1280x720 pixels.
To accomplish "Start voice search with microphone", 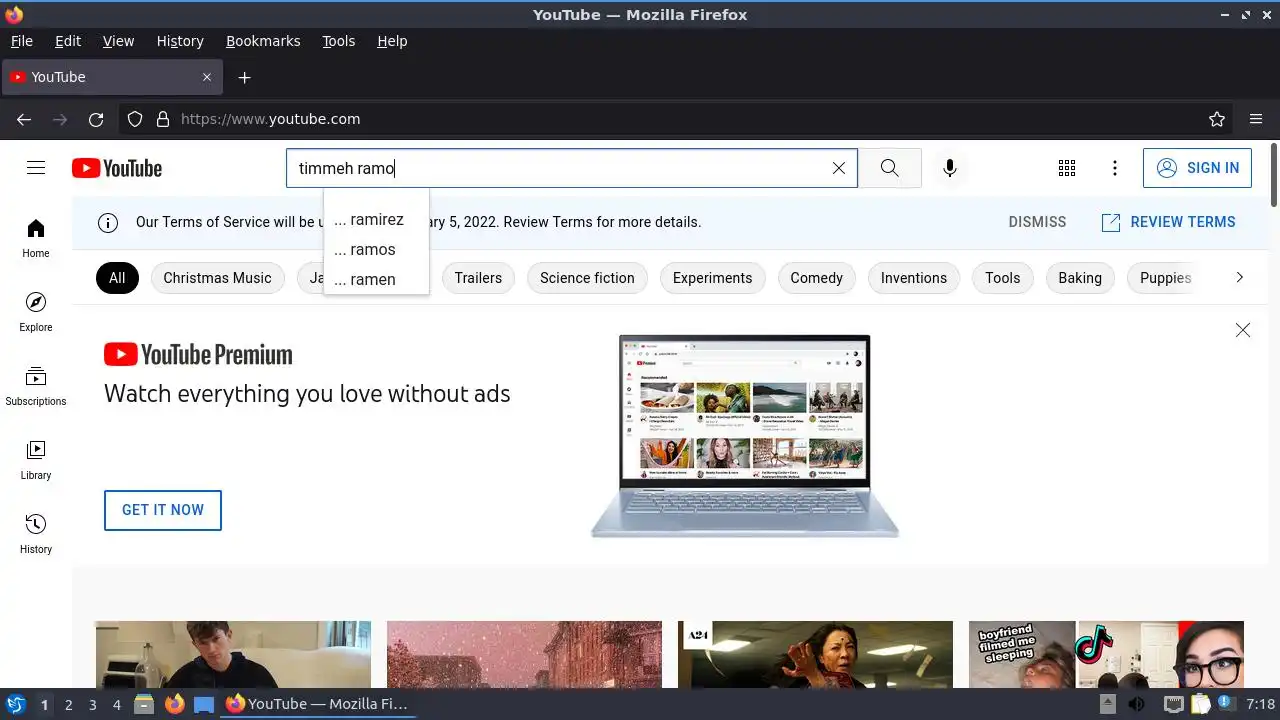I will tap(950, 168).
